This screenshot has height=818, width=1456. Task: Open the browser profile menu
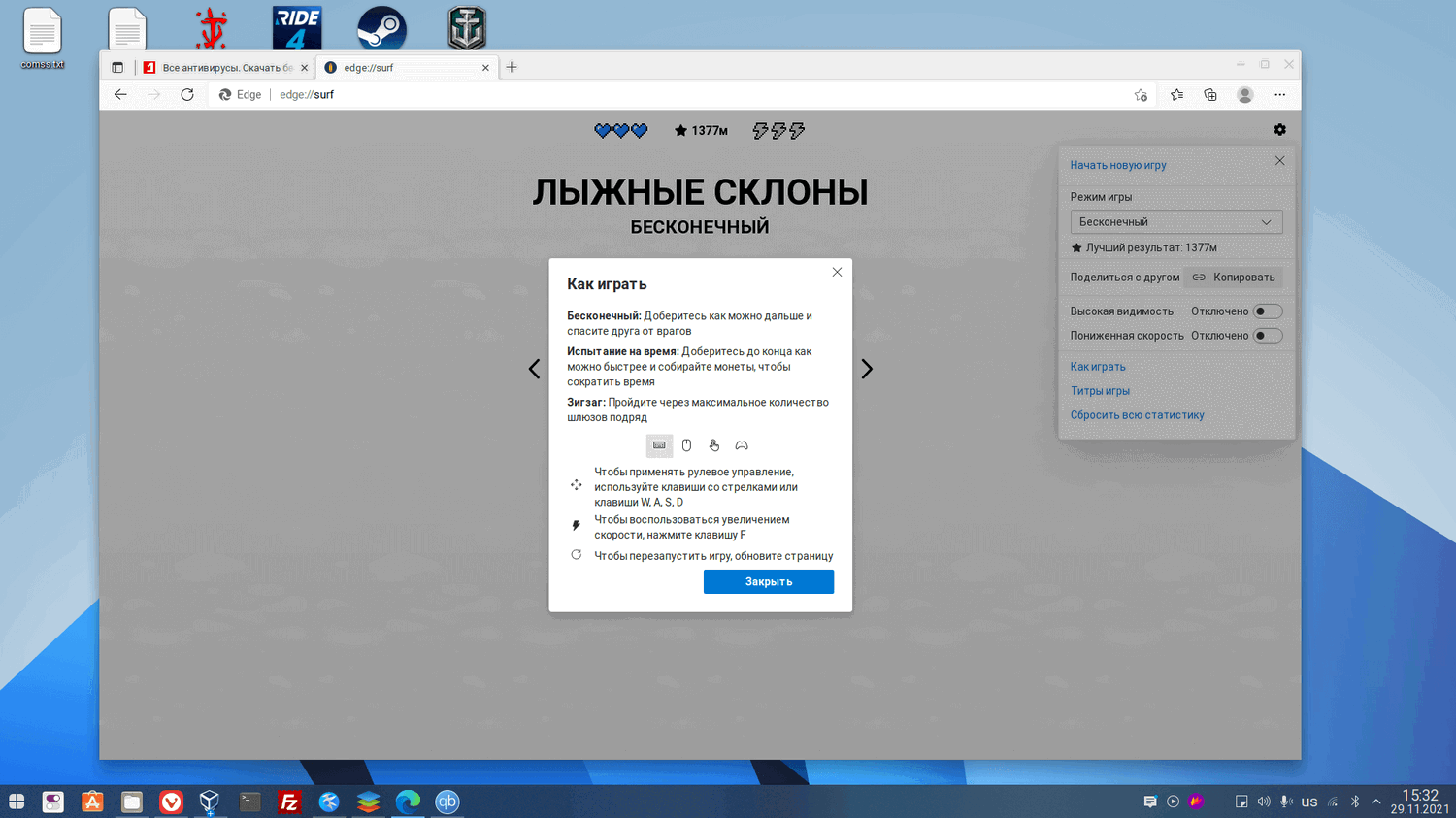pos(1245,95)
